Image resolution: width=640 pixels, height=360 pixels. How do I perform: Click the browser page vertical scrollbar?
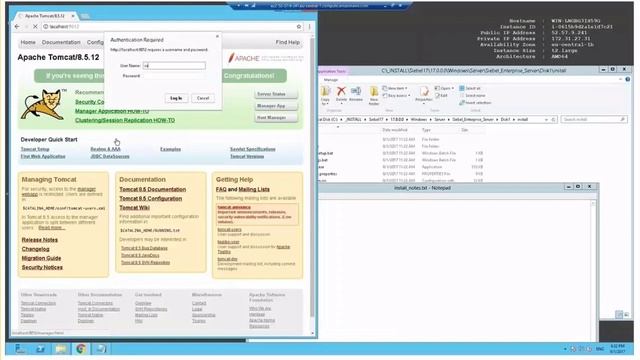point(313,176)
